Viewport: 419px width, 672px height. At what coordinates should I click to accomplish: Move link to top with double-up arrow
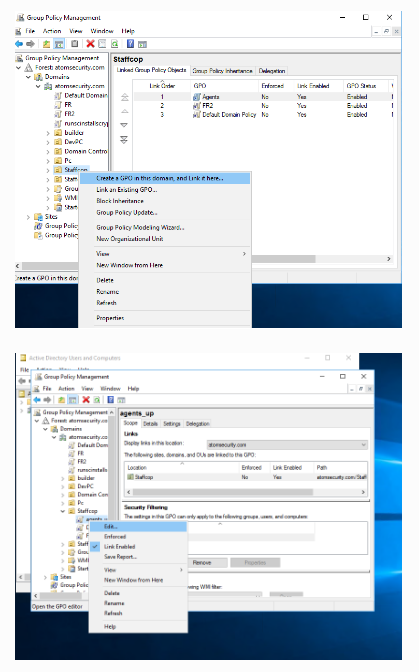[x=124, y=97]
